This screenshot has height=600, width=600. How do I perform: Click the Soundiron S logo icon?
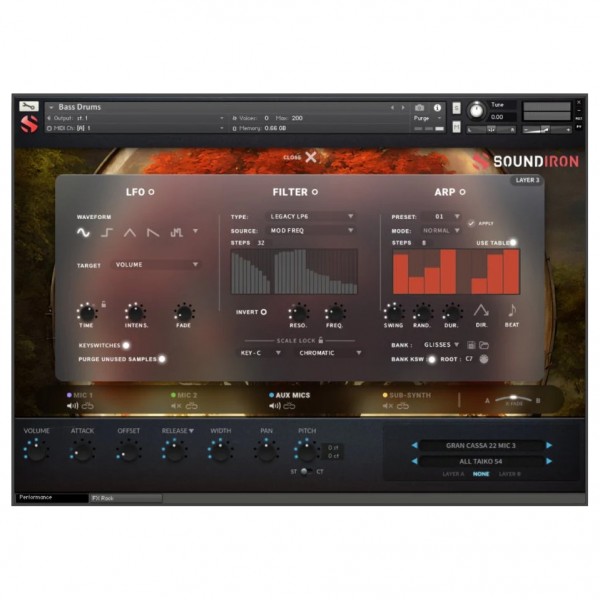[29, 124]
